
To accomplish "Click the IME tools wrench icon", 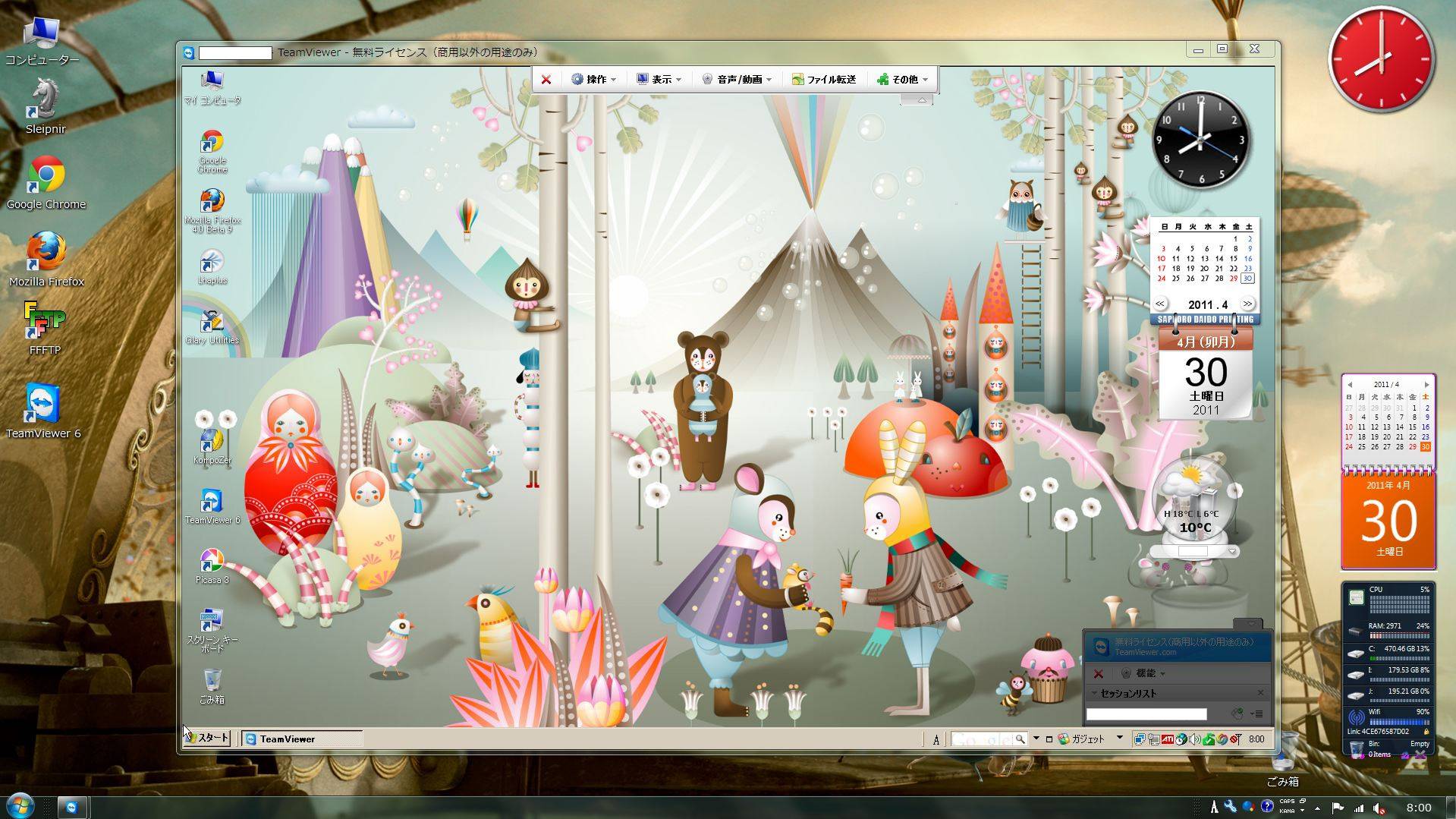I will click(1230, 807).
